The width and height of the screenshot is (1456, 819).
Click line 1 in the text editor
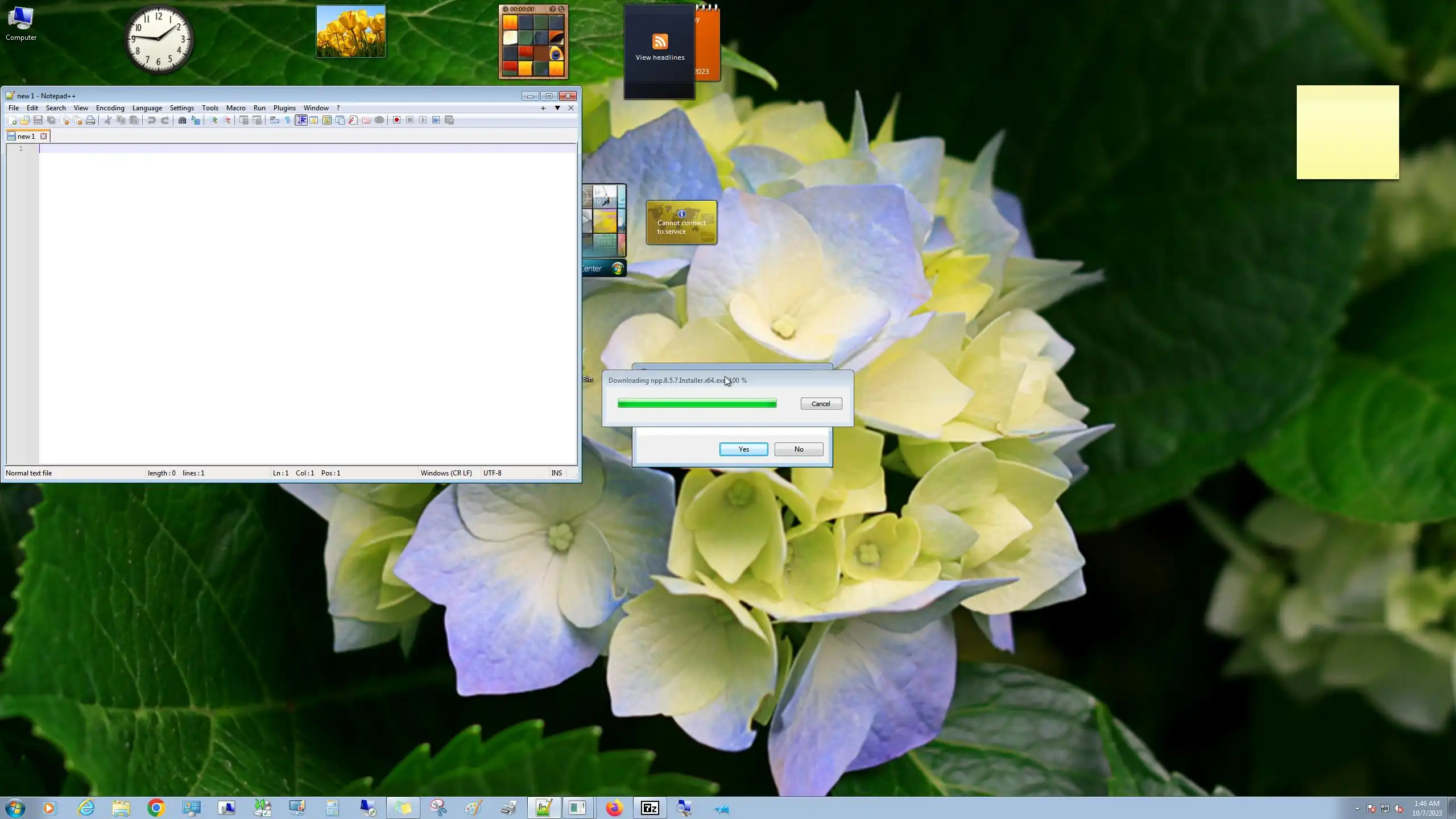pos(307,148)
